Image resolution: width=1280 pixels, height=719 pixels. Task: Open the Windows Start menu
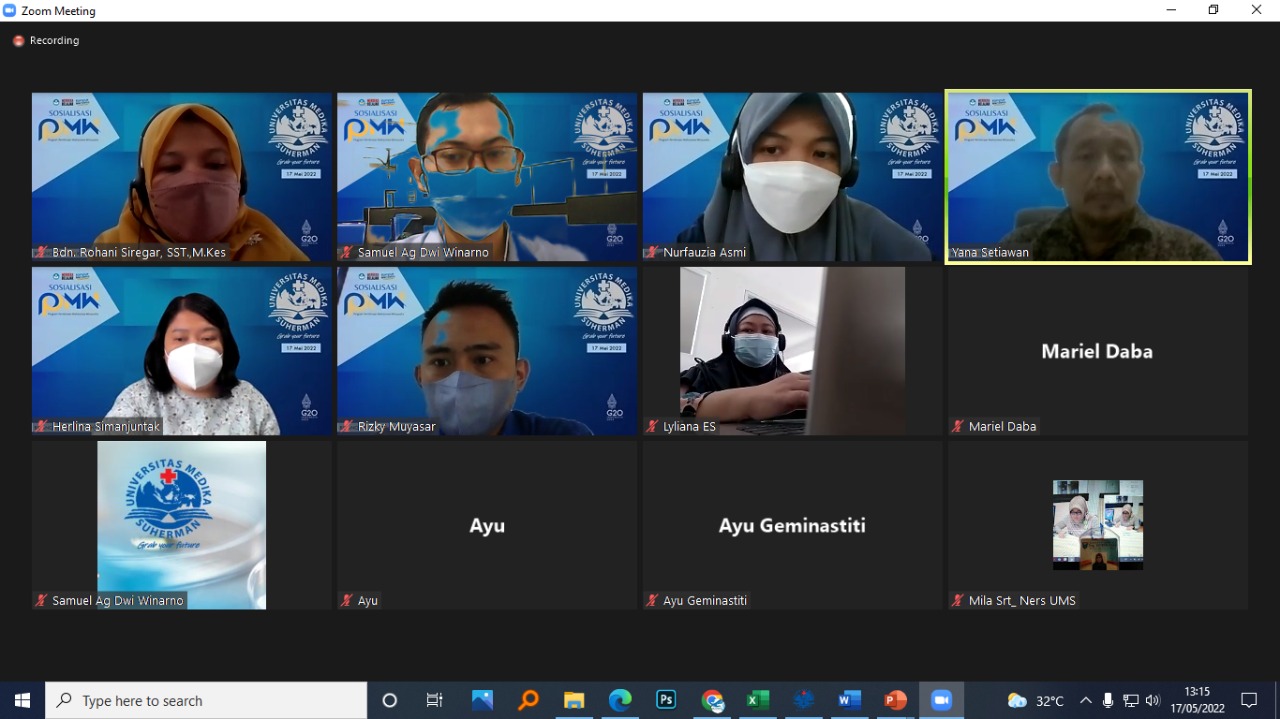click(22, 700)
